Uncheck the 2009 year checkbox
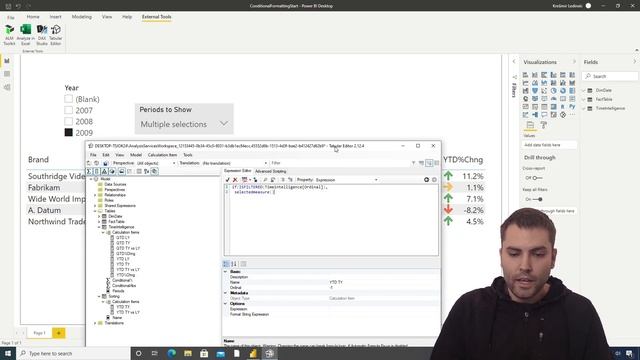The width and height of the screenshot is (640, 360). point(69,132)
